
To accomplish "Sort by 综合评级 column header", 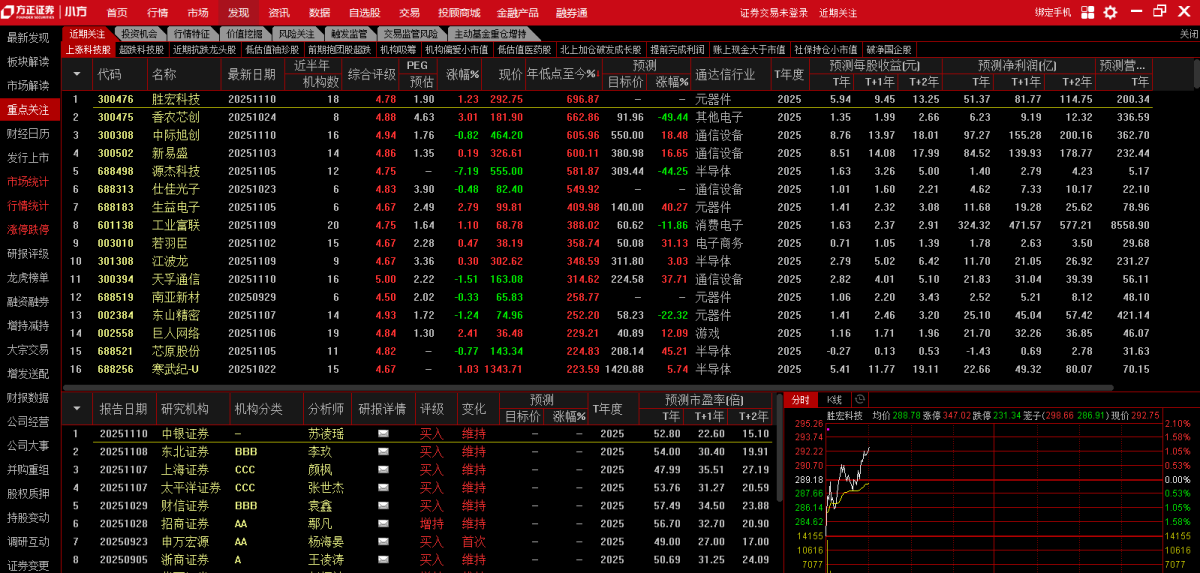I will point(372,74).
